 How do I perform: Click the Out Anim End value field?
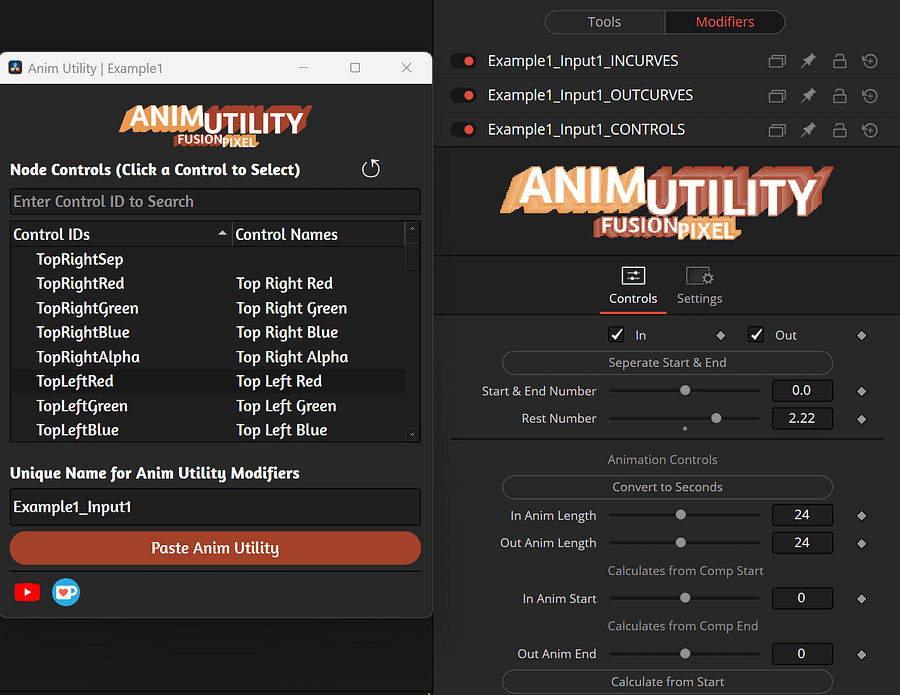[x=802, y=654]
